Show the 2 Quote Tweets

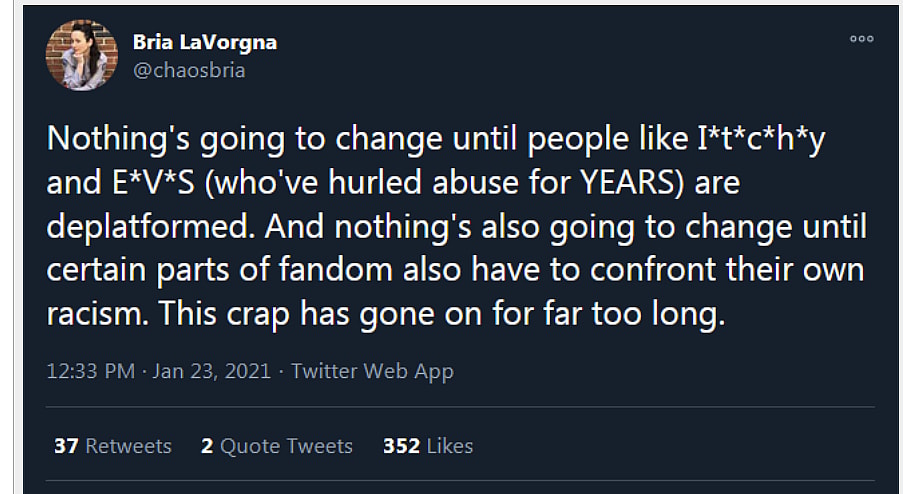point(276,445)
